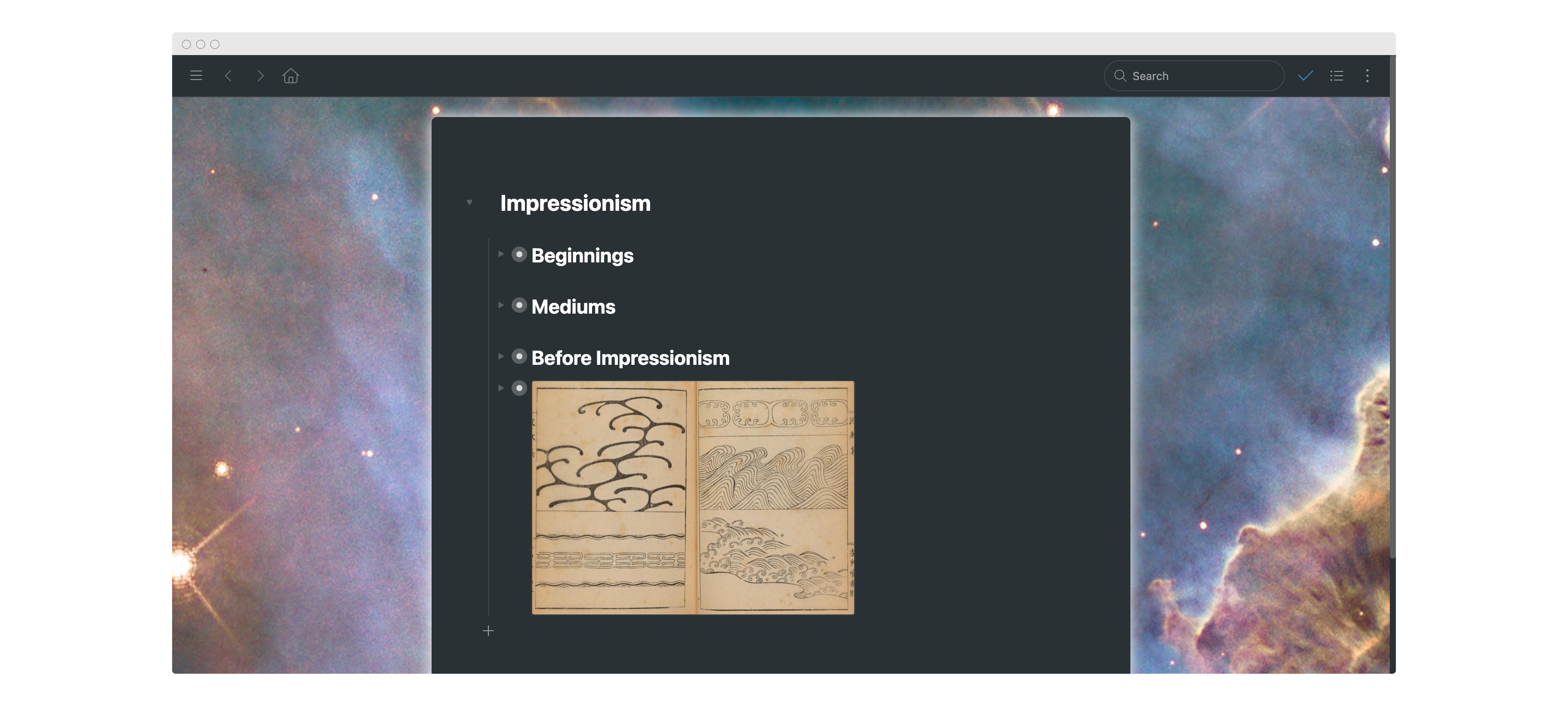Expand the Beginnings item arrow
Screen dimensions: 1568x706
pyautogui.click(x=500, y=254)
